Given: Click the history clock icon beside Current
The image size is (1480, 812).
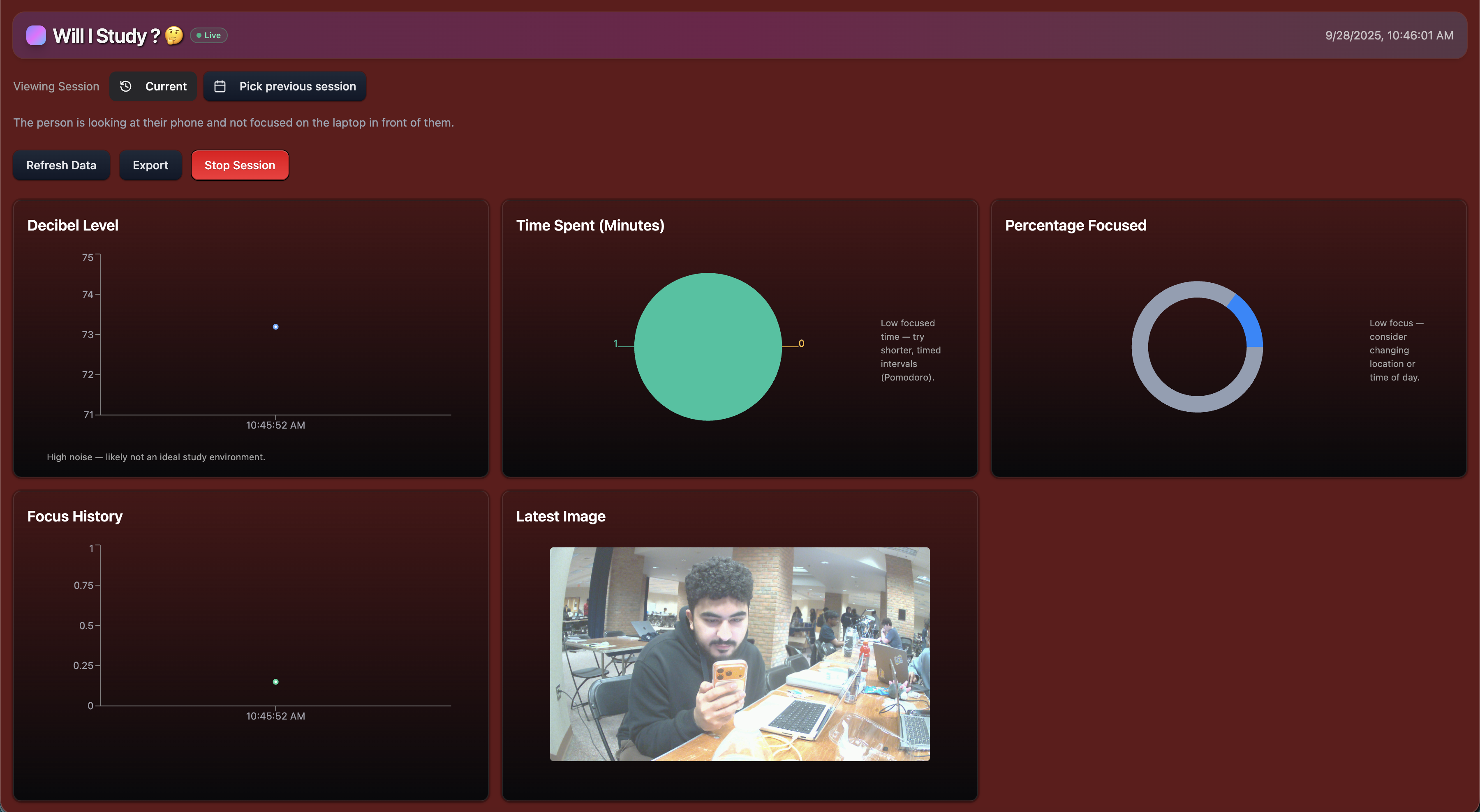Looking at the screenshot, I should click(x=126, y=86).
